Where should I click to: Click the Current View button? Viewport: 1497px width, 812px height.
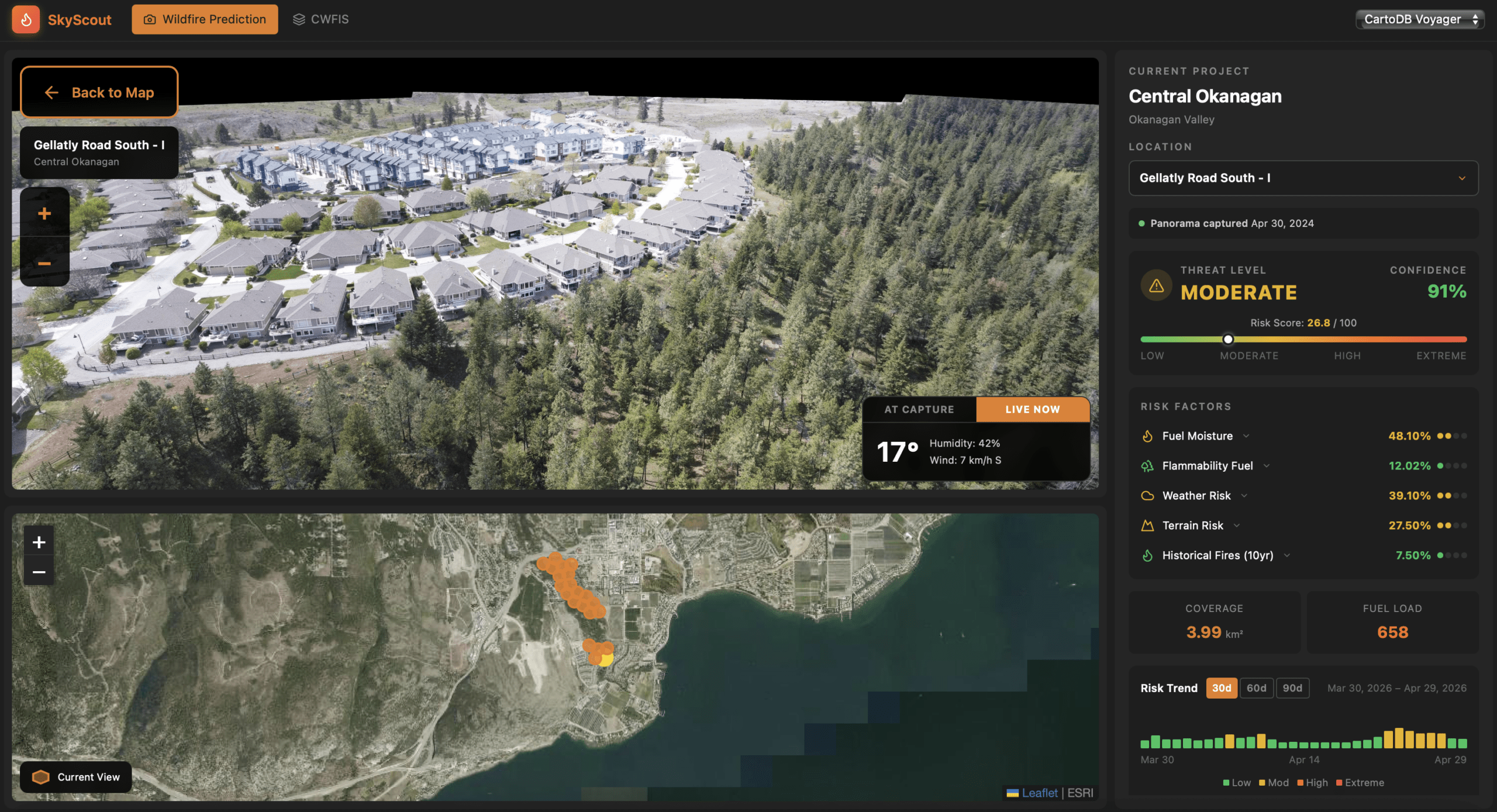tap(76, 777)
